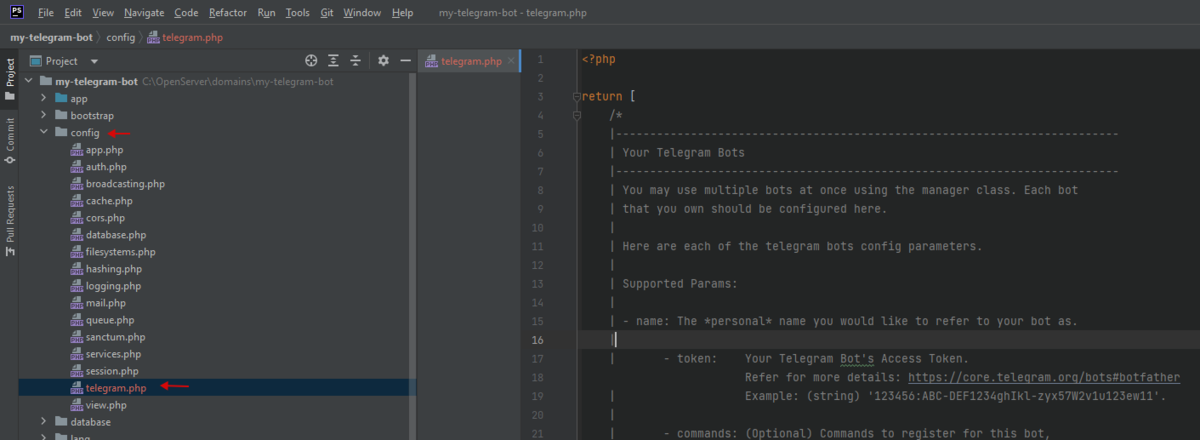
Task: Click Expand All icon in Project panel
Action: click(x=333, y=61)
